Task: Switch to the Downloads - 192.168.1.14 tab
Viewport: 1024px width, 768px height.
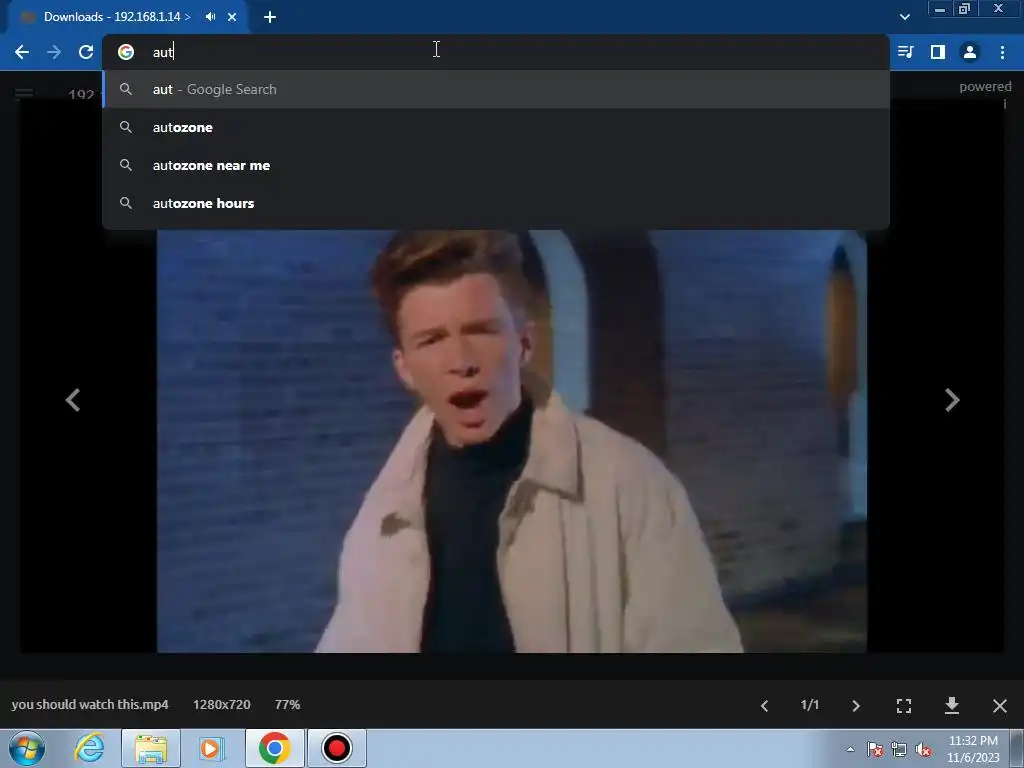Action: [x=116, y=17]
